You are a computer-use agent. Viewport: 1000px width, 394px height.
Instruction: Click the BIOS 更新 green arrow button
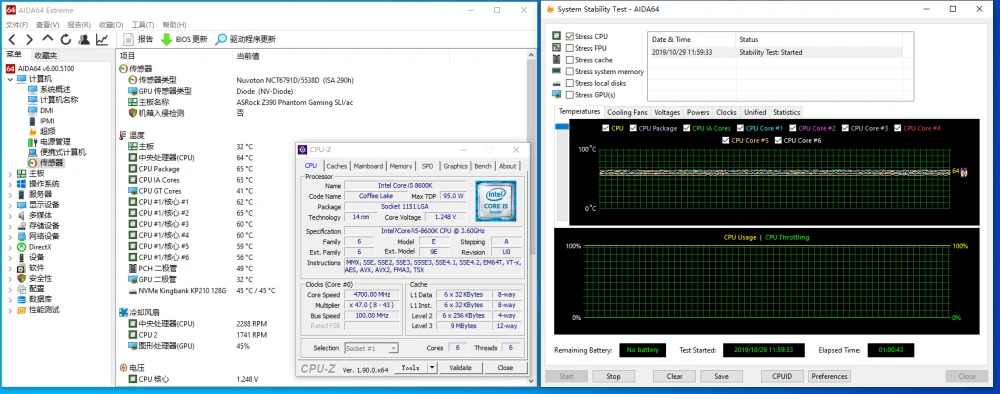click(x=184, y=40)
